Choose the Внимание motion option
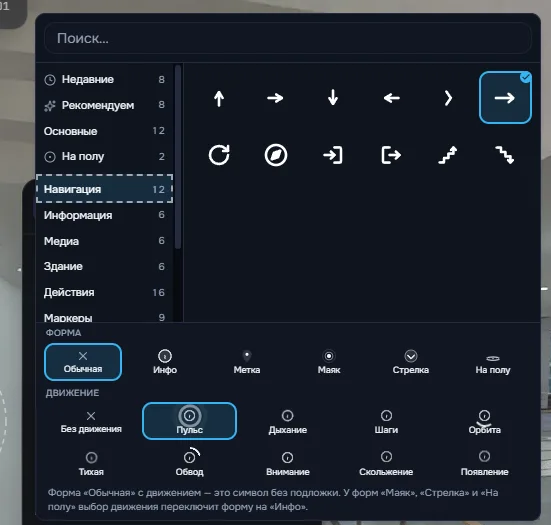The width and height of the screenshot is (551, 525). point(288,463)
